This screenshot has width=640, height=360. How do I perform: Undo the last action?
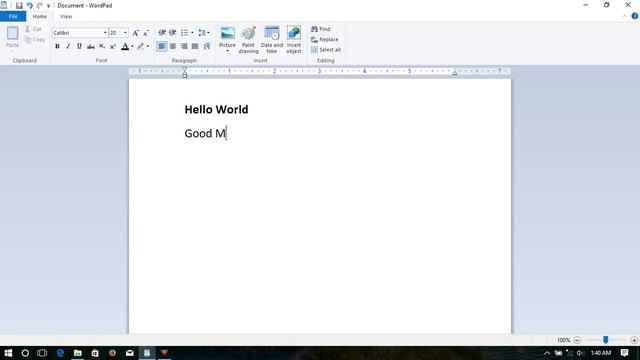click(x=29, y=5)
